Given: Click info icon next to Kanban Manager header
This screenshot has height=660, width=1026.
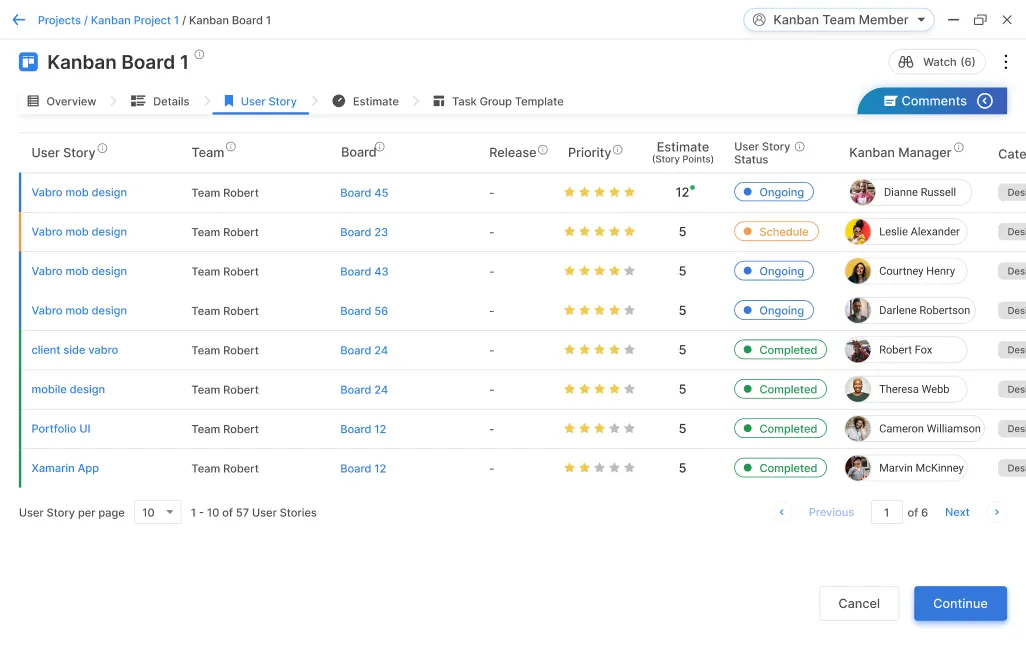Looking at the screenshot, I should tap(959, 148).
